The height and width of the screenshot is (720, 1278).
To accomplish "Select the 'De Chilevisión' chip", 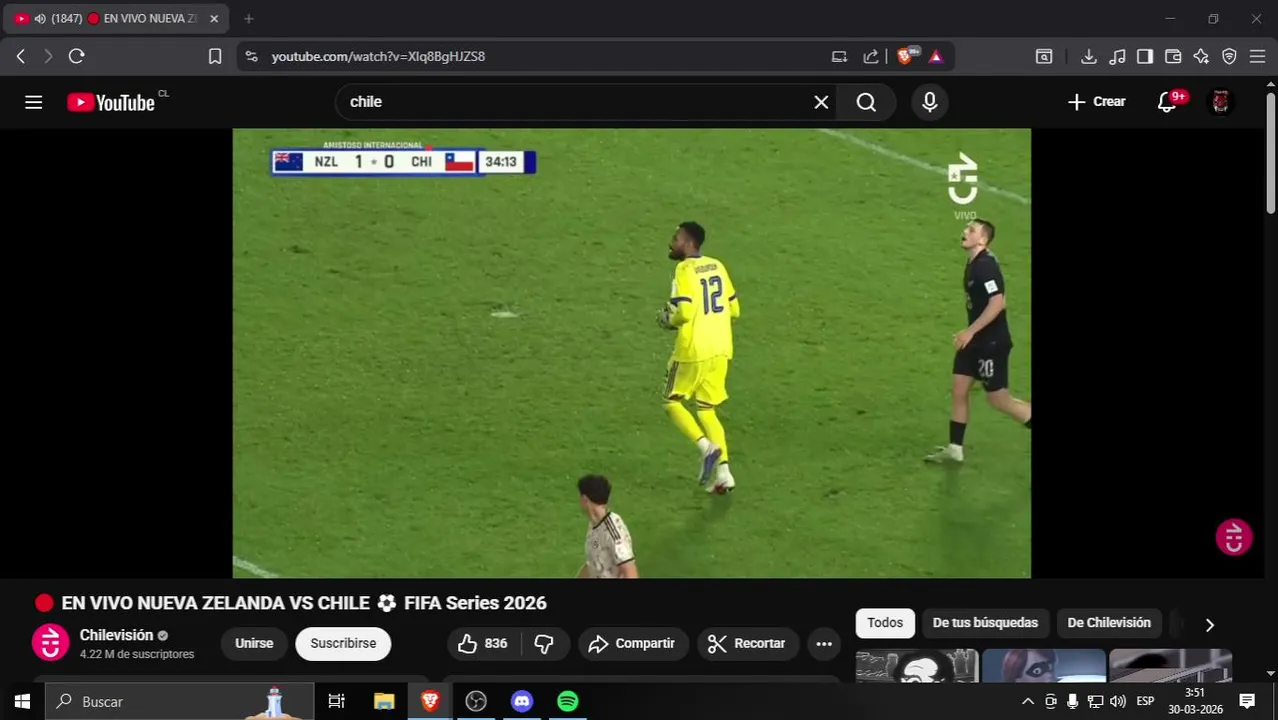I will 1109,622.
